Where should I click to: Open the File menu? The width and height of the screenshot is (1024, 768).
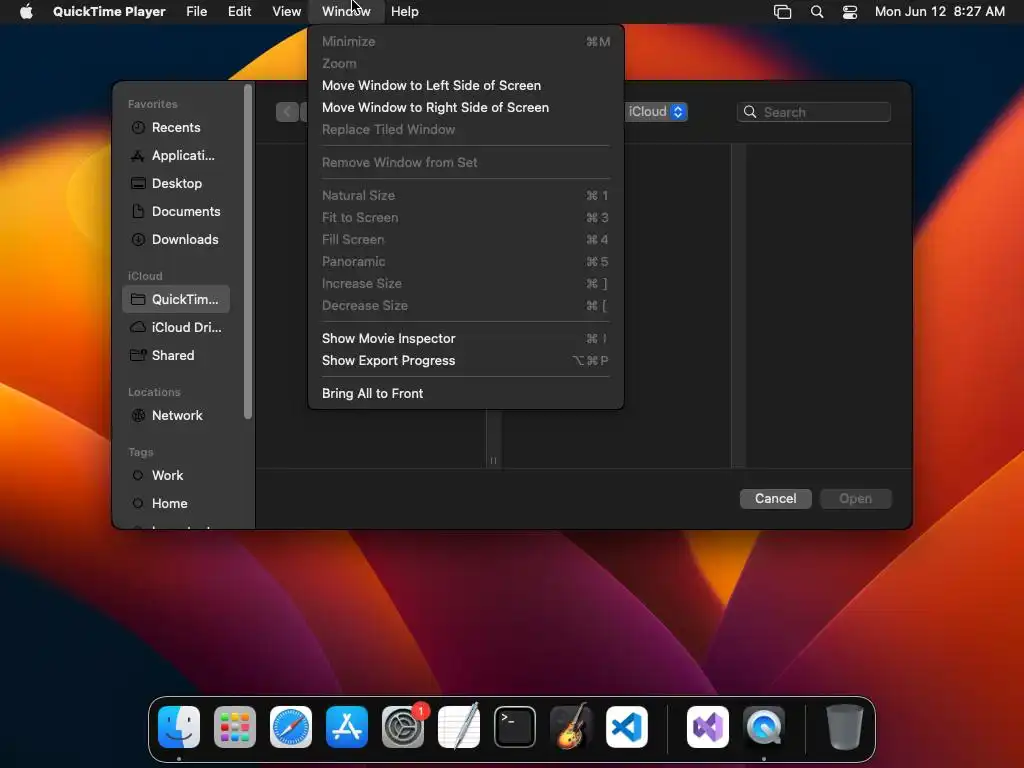[197, 11]
